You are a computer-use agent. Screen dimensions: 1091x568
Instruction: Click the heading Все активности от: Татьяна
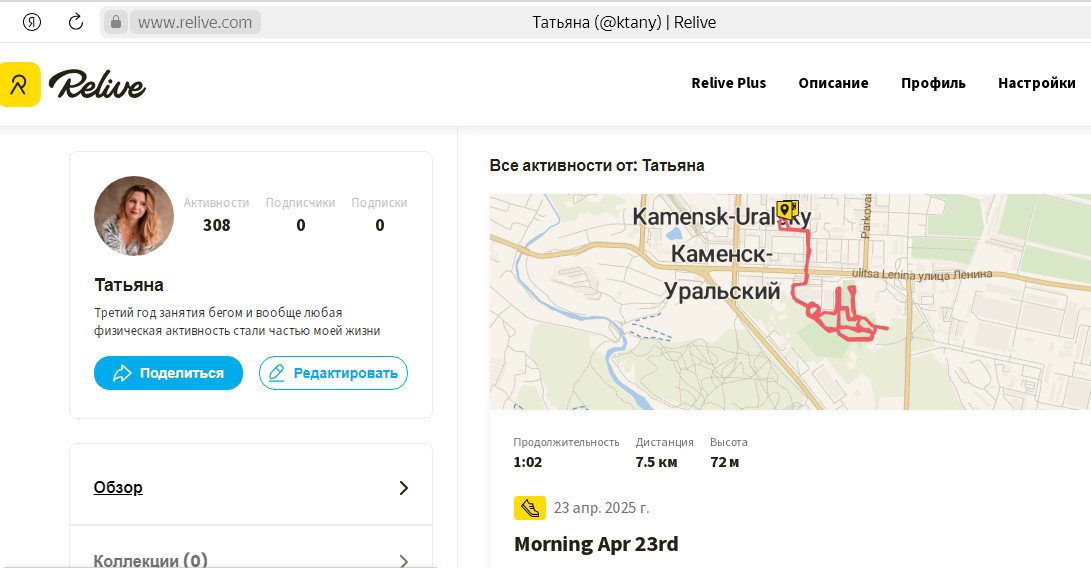click(x=597, y=166)
